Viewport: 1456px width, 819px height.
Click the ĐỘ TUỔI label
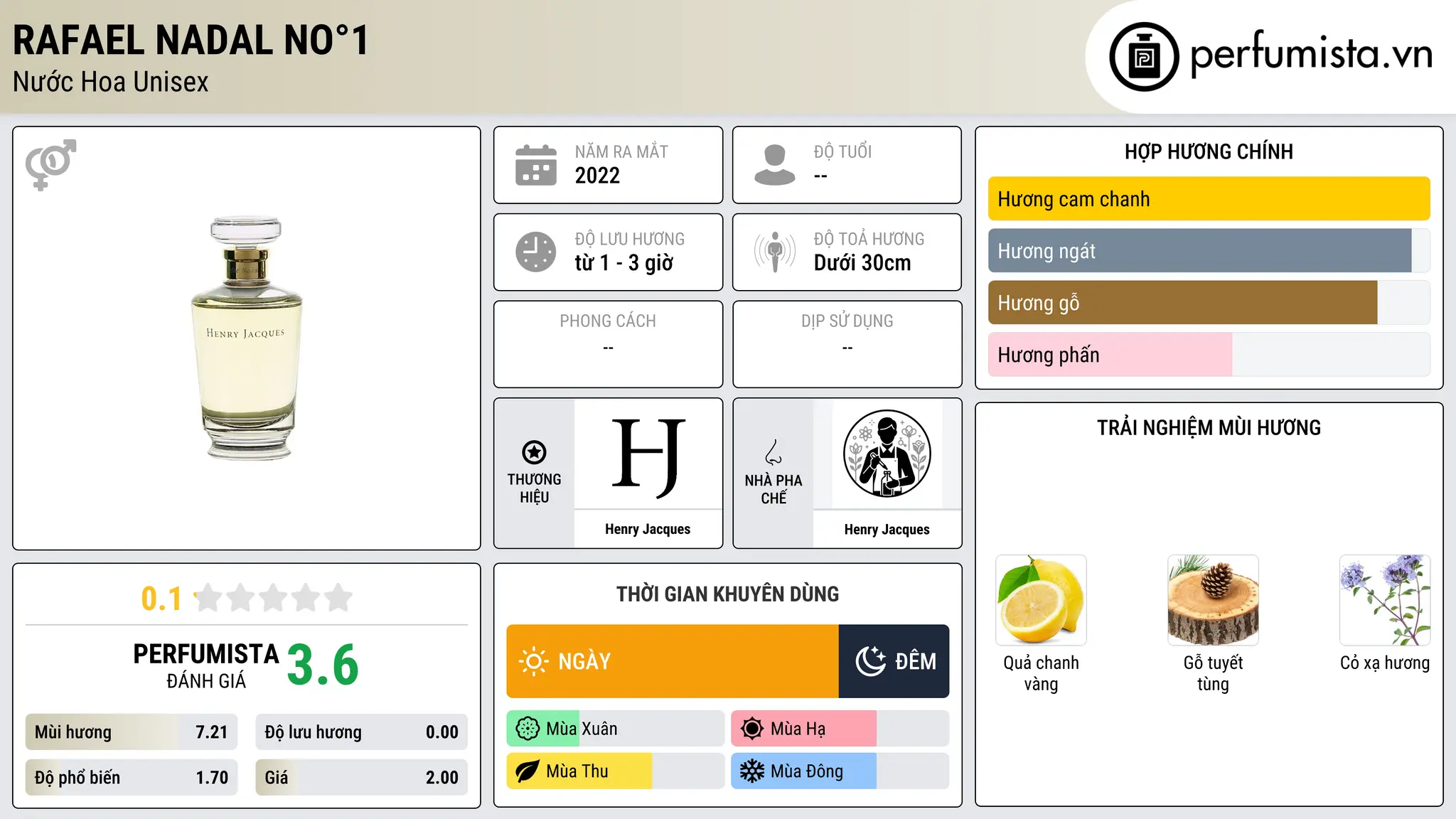click(x=842, y=151)
